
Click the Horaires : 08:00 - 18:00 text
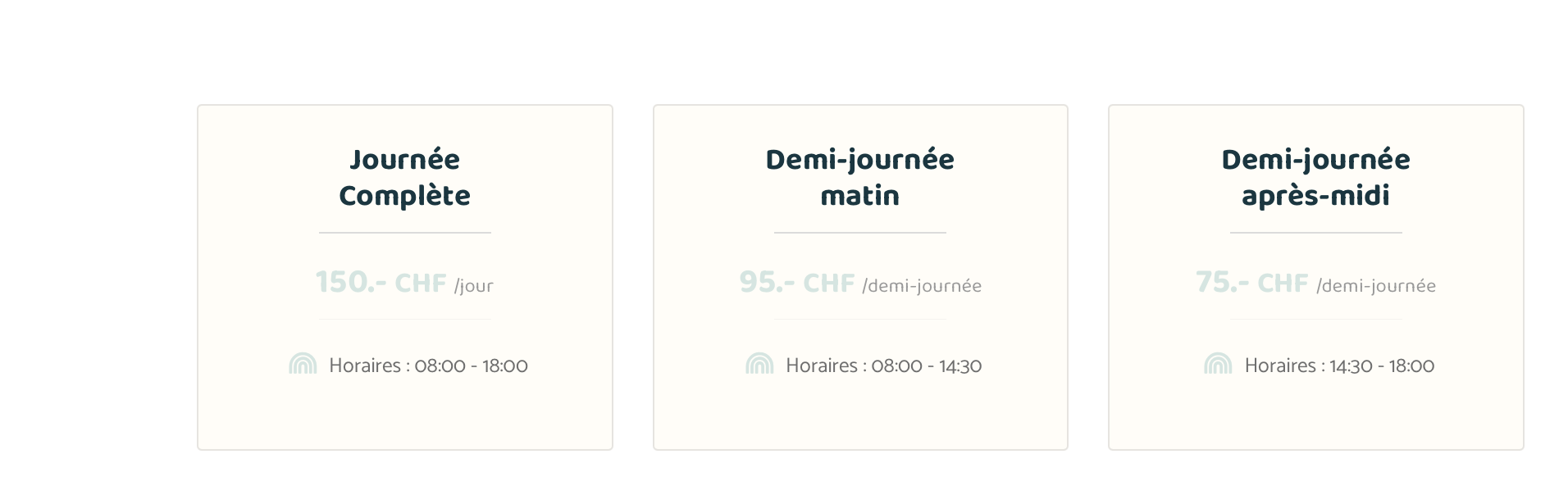(x=428, y=366)
